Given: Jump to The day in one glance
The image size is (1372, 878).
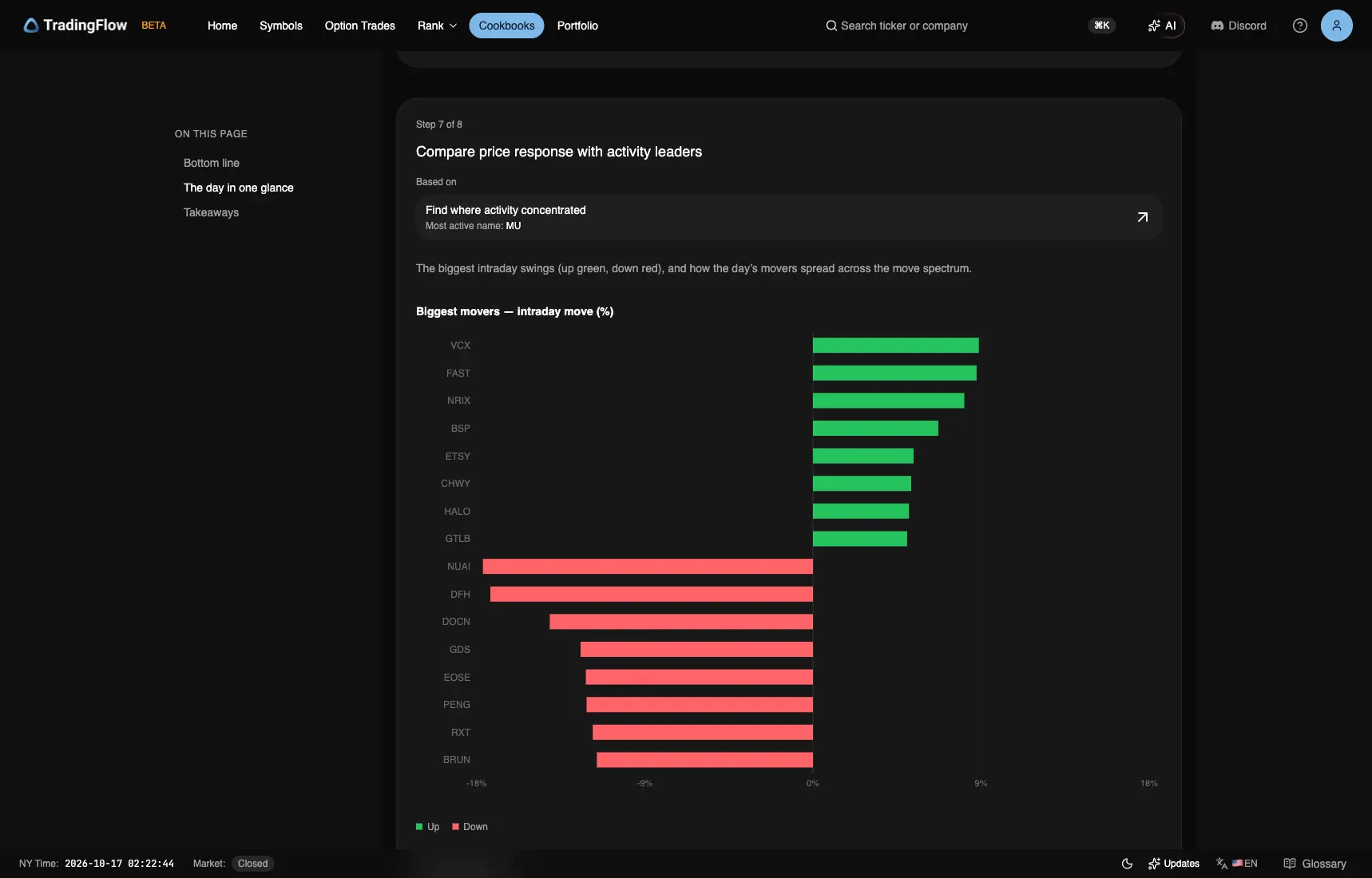Looking at the screenshot, I should click(238, 188).
